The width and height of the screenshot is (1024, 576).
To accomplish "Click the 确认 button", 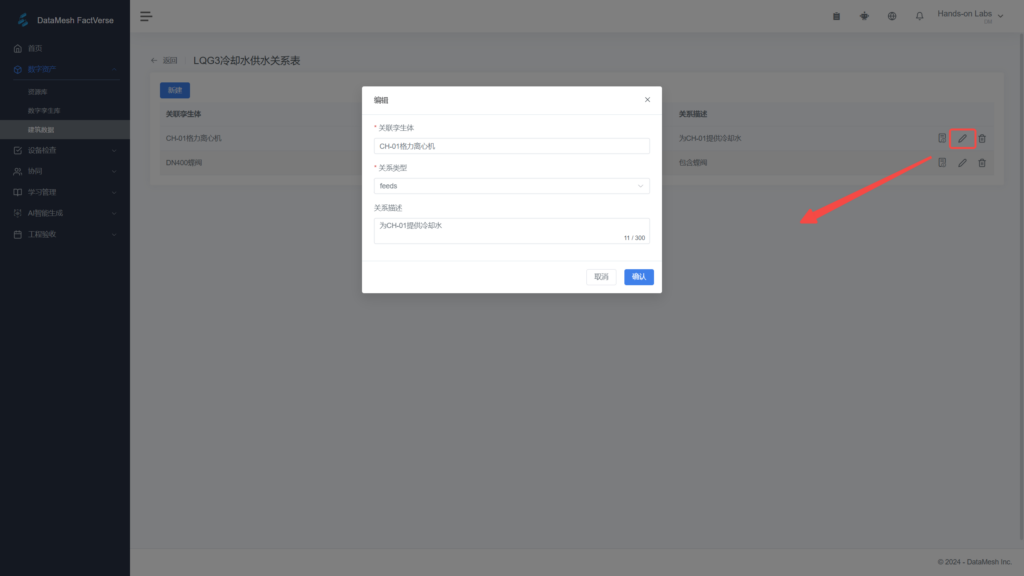I will coord(639,277).
